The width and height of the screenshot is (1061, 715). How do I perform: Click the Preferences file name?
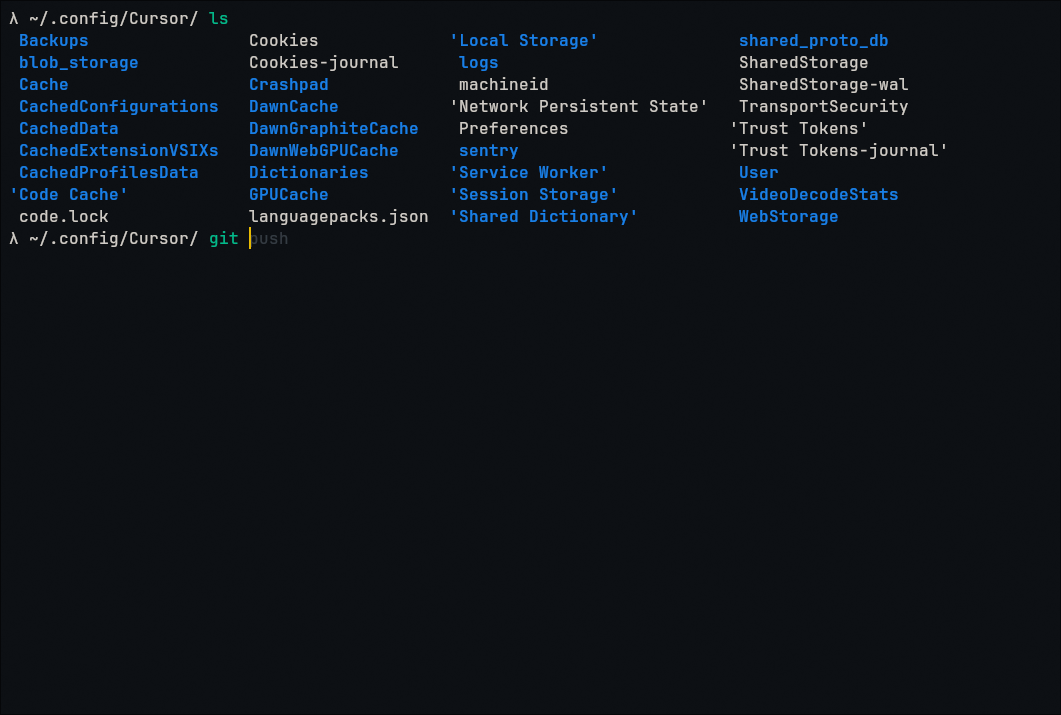514,129
